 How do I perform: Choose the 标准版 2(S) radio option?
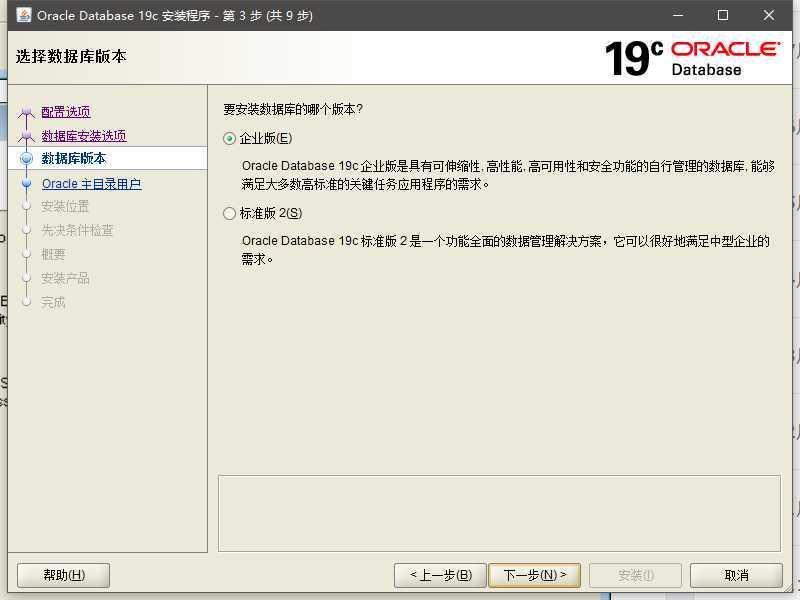(230, 213)
